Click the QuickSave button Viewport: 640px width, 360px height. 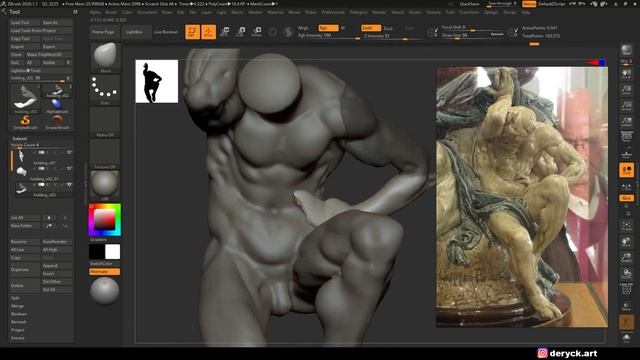point(469,4)
